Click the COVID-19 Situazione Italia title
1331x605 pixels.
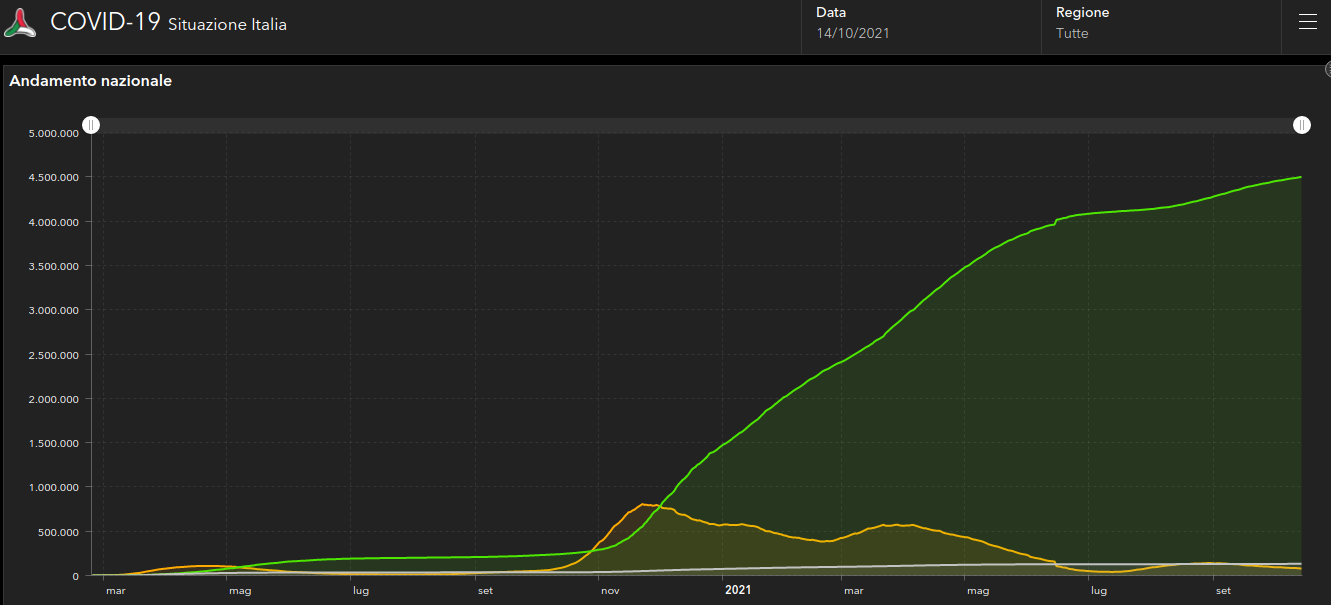coord(168,23)
